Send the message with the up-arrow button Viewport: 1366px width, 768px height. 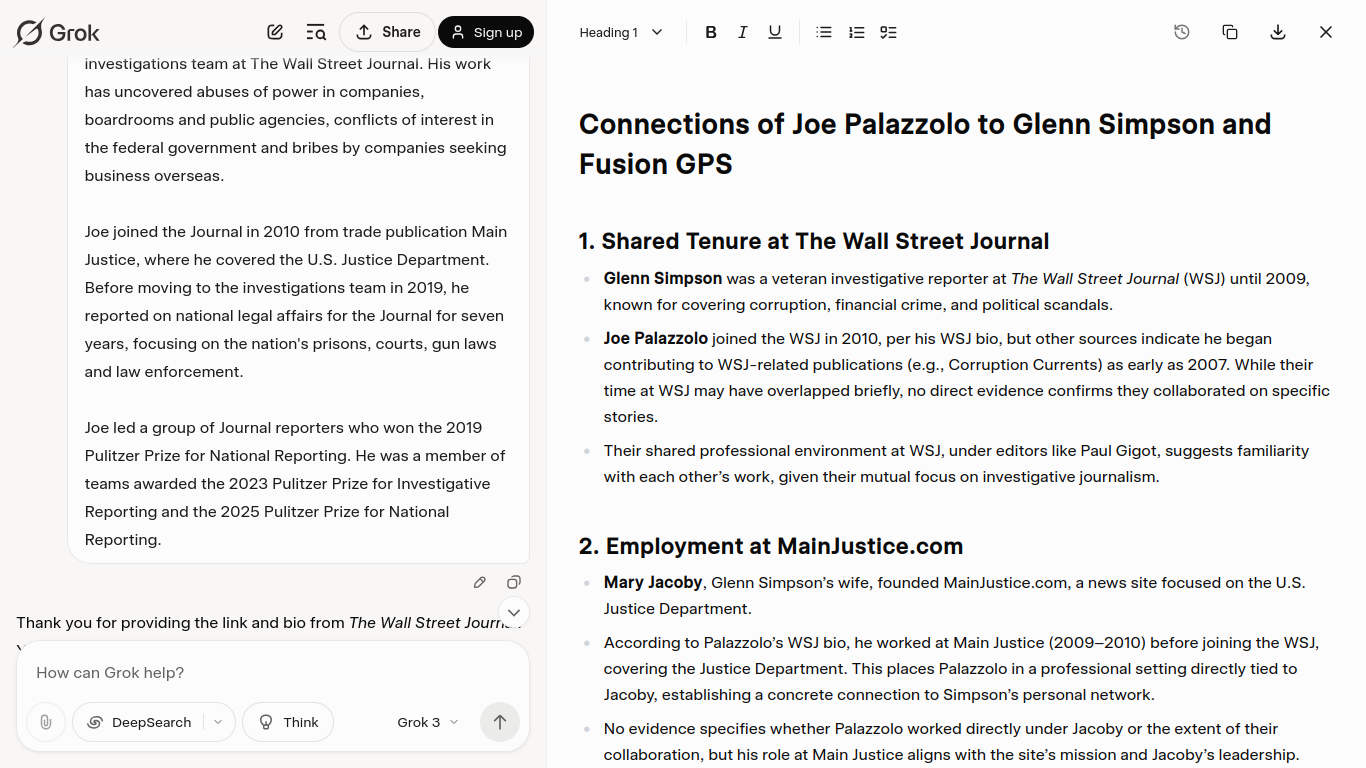tap(500, 722)
